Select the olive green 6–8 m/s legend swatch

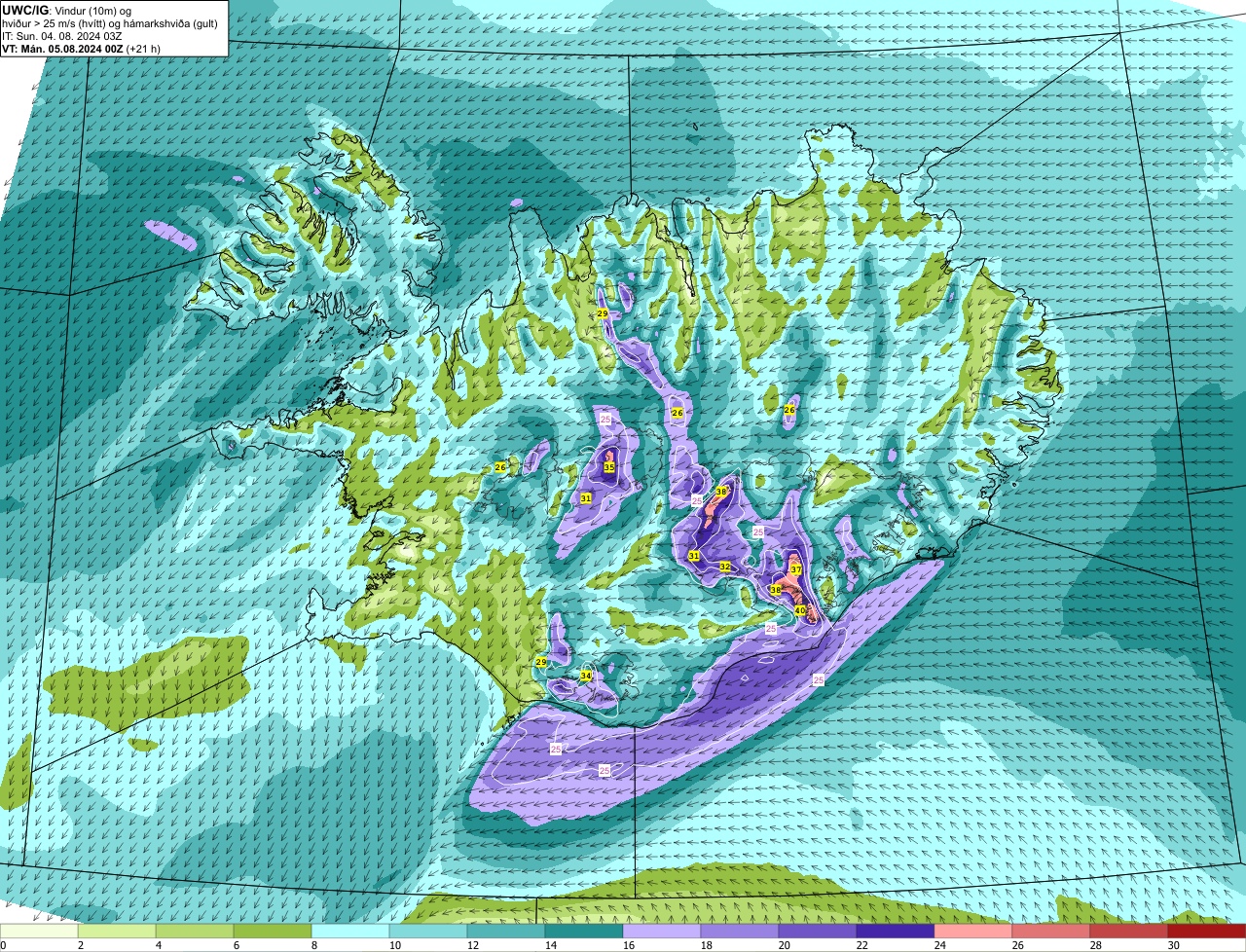(273, 932)
